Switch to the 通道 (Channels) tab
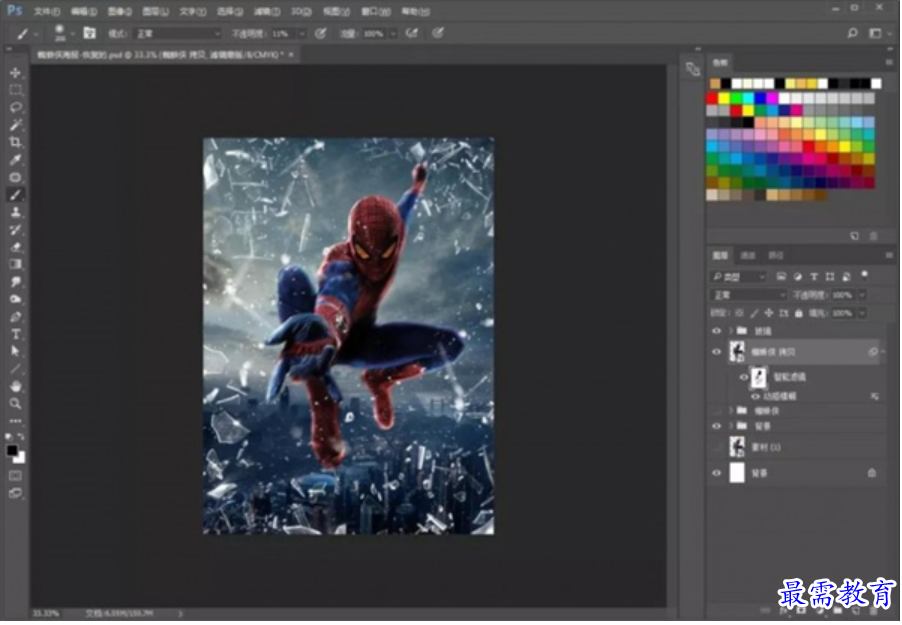The height and width of the screenshot is (625, 902). point(748,255)
